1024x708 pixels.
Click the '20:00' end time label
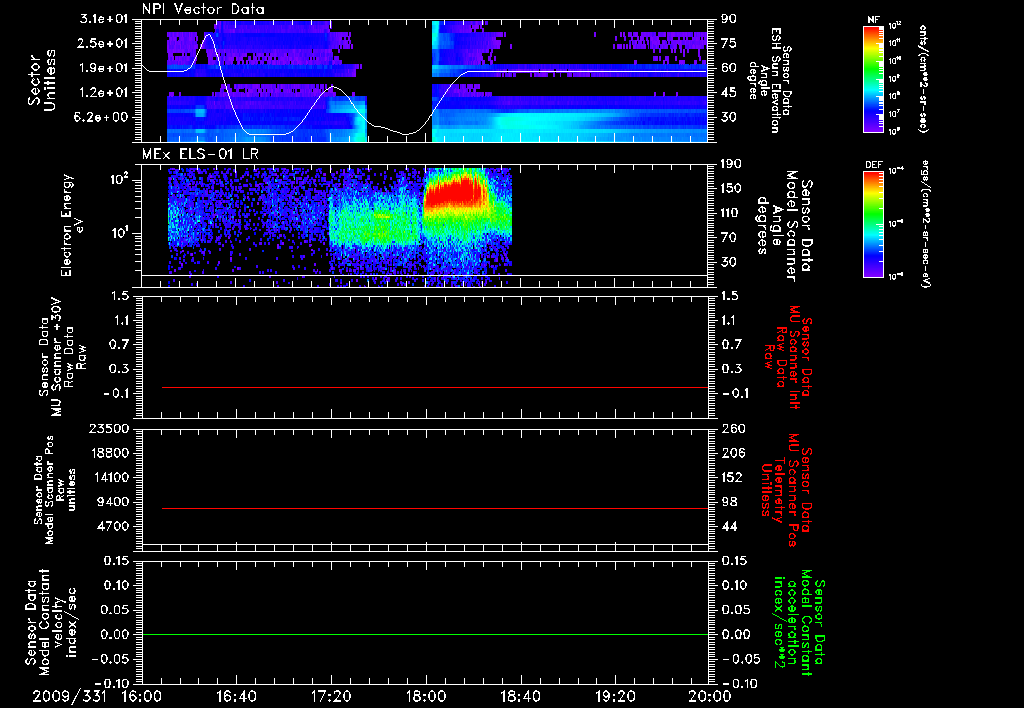pyautogui.click(x=710, y=696)
